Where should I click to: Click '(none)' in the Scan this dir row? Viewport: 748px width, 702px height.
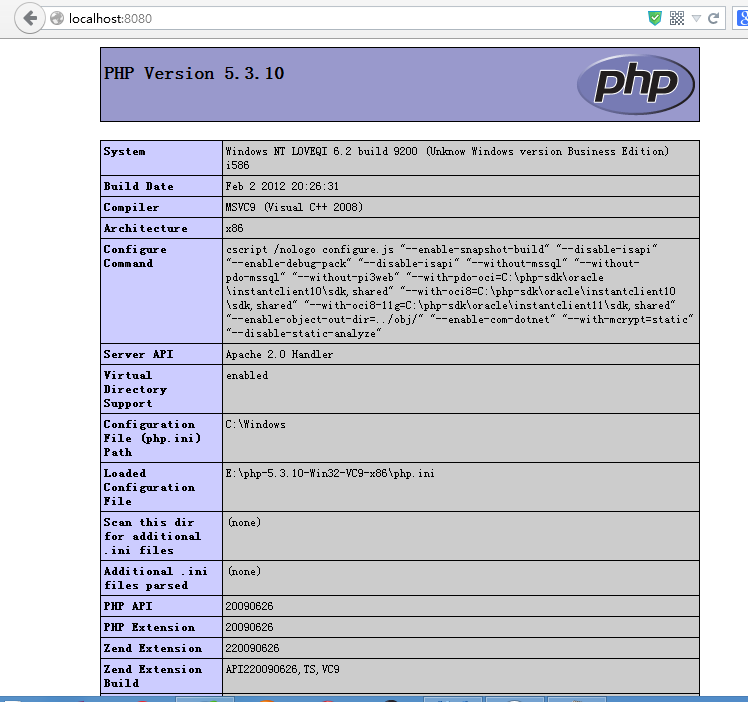(x=244, y=523)
